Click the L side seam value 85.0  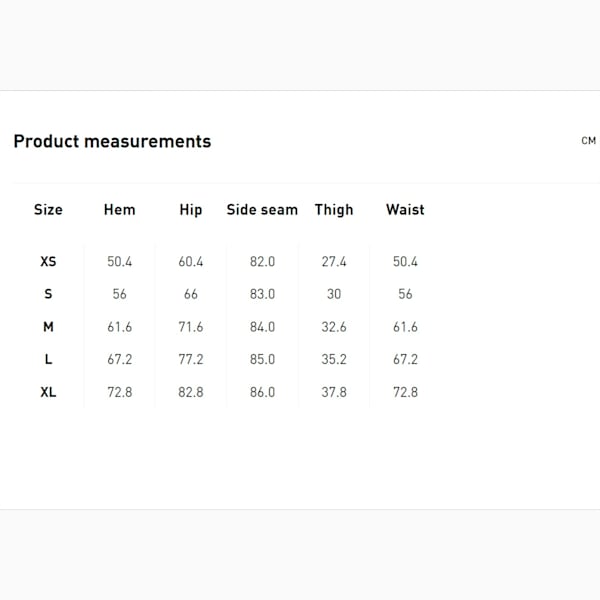262,359
